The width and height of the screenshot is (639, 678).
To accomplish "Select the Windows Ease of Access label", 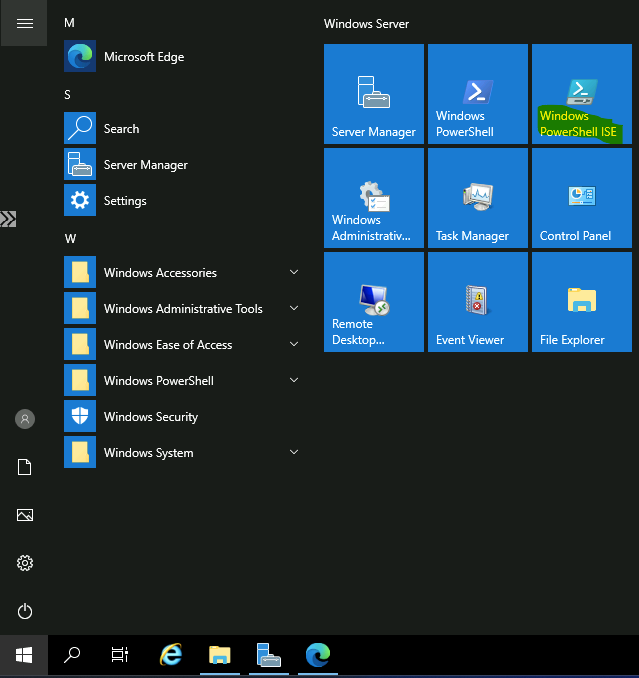I will [168, 345].
